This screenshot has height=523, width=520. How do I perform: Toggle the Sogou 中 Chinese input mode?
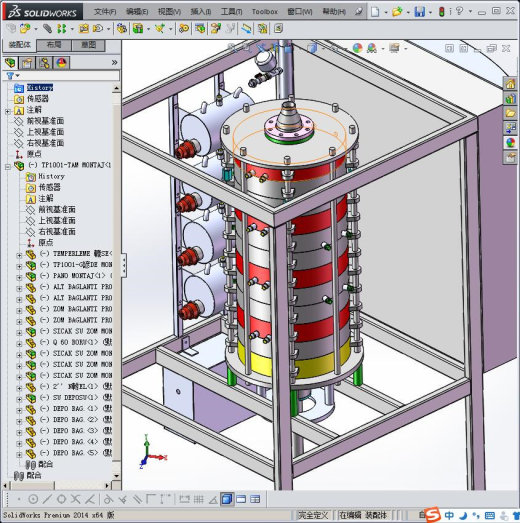(449, 515)
